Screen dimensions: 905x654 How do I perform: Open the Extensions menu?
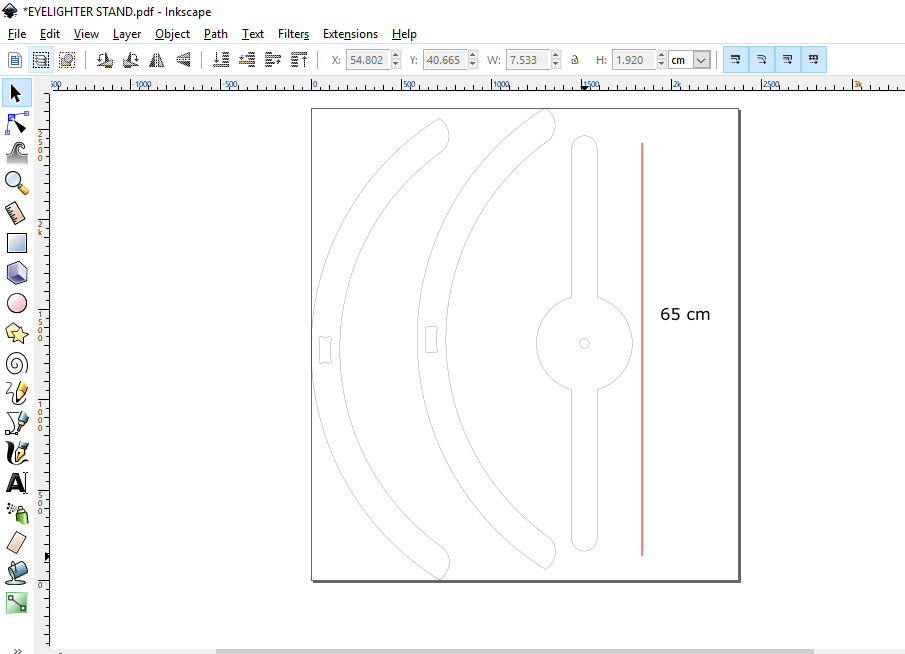click(x=350, y=33)
